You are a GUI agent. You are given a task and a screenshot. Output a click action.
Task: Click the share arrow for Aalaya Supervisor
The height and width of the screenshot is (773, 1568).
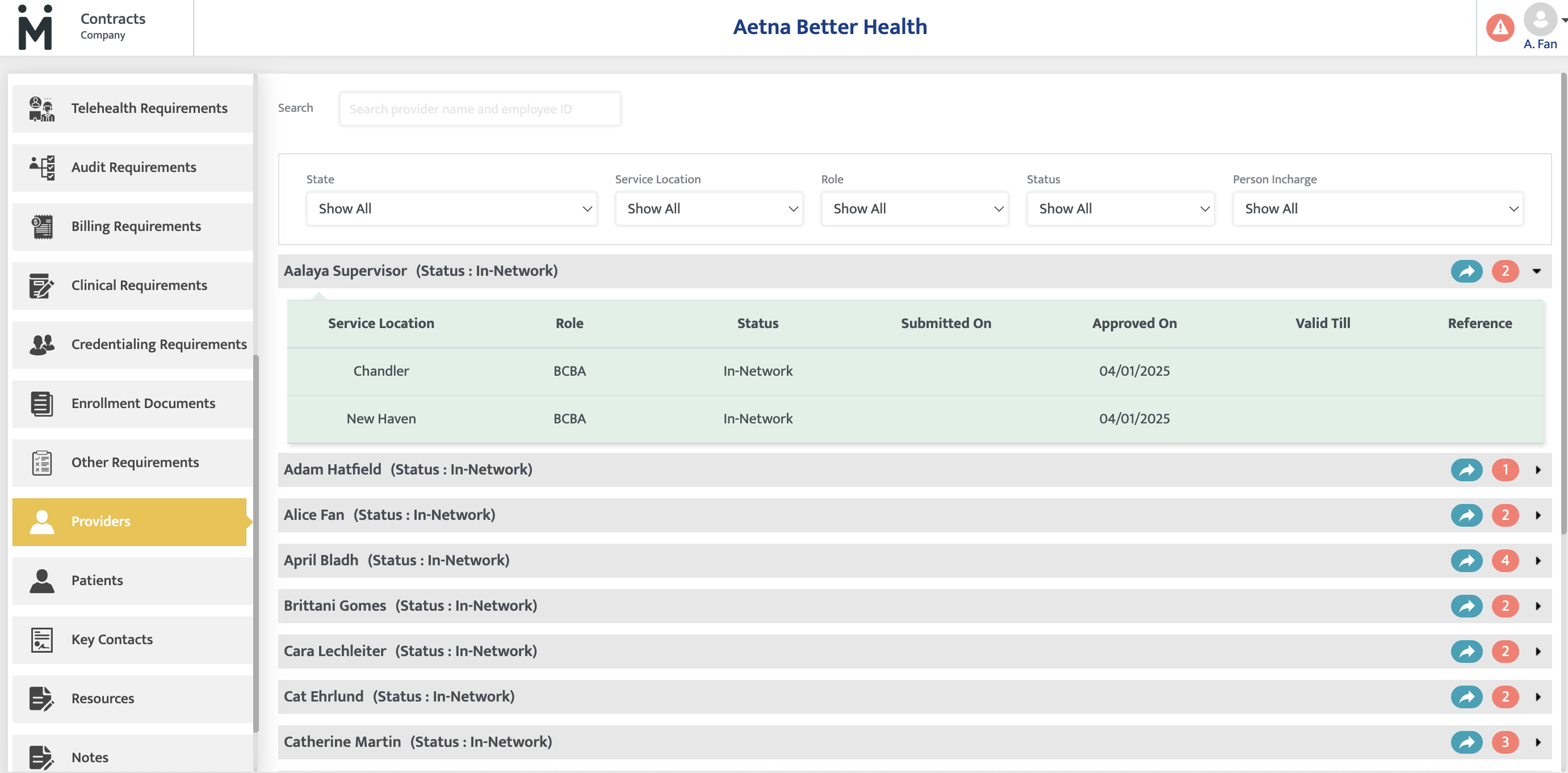click(x=1466, y=271)
